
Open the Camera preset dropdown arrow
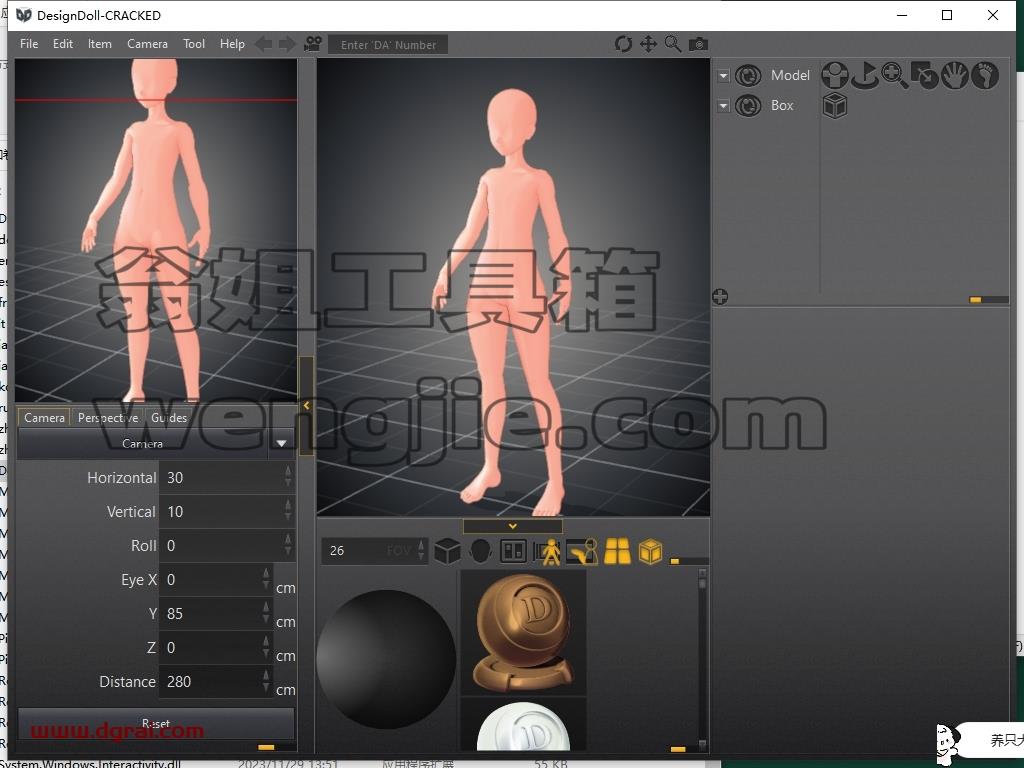pos(281,443)
